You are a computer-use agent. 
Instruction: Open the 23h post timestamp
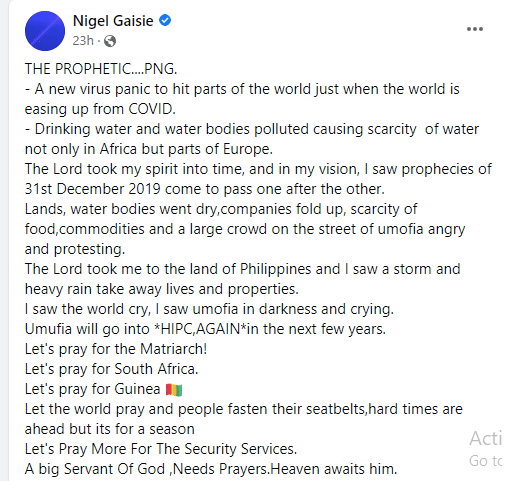tap(83, 41)
